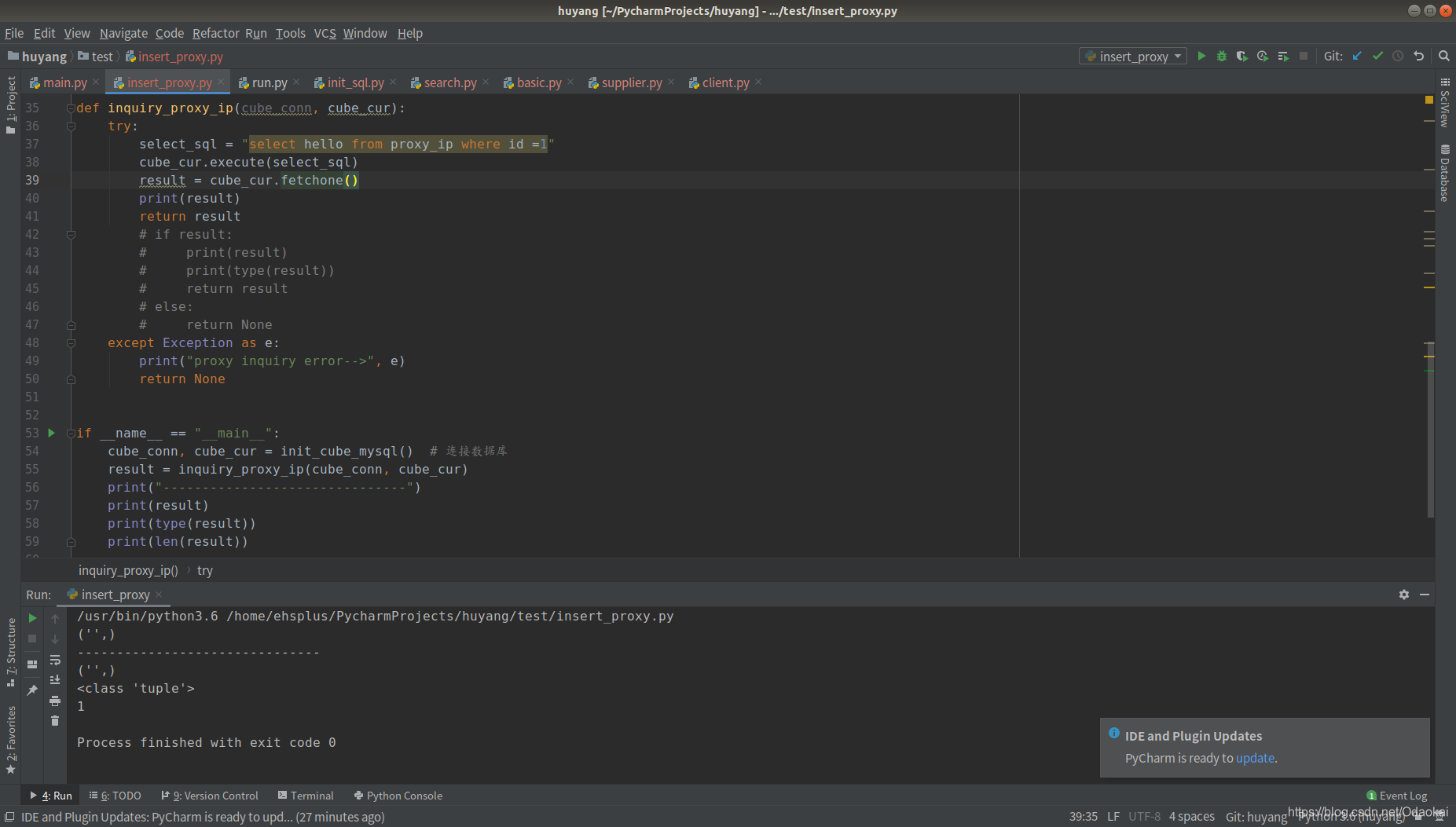This screenshot has height=827, width=1456.
Task: Click run gutter arrow at line 53
Action: (52, 433)
